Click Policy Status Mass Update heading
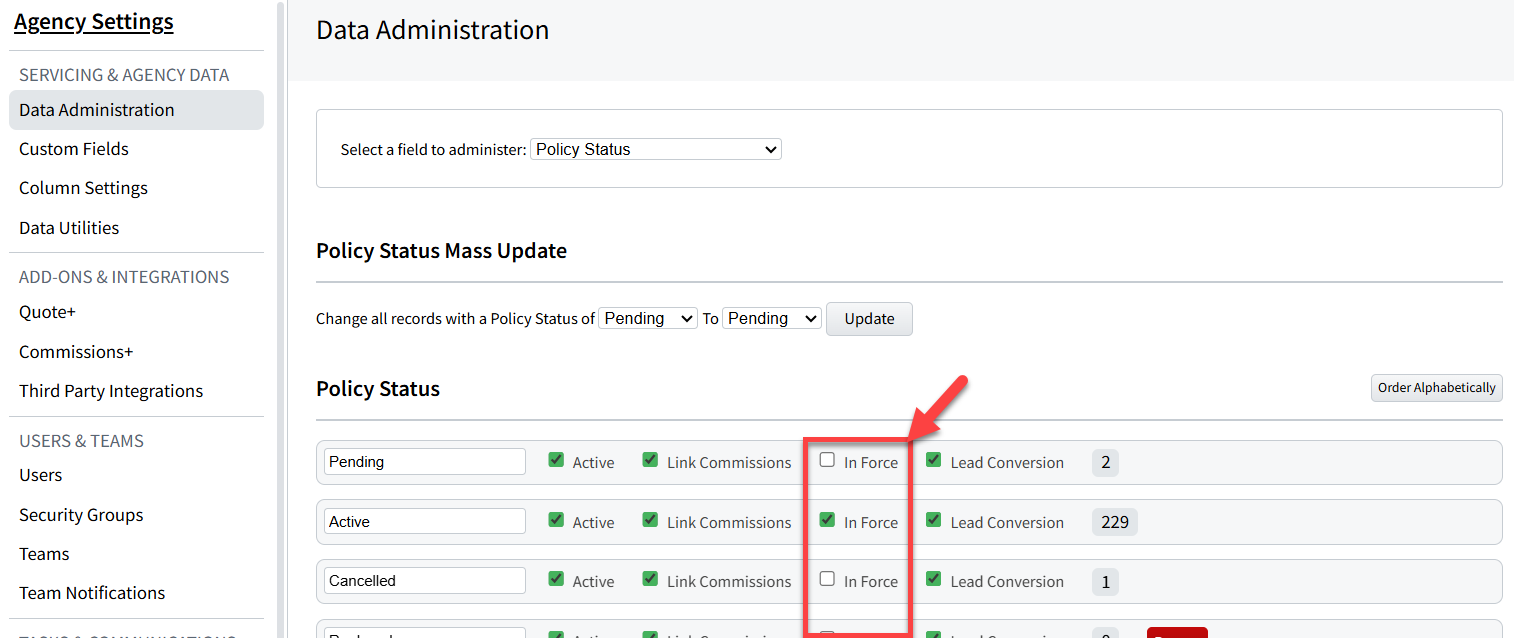The image size is (1514, 638). tap(441, 250)
